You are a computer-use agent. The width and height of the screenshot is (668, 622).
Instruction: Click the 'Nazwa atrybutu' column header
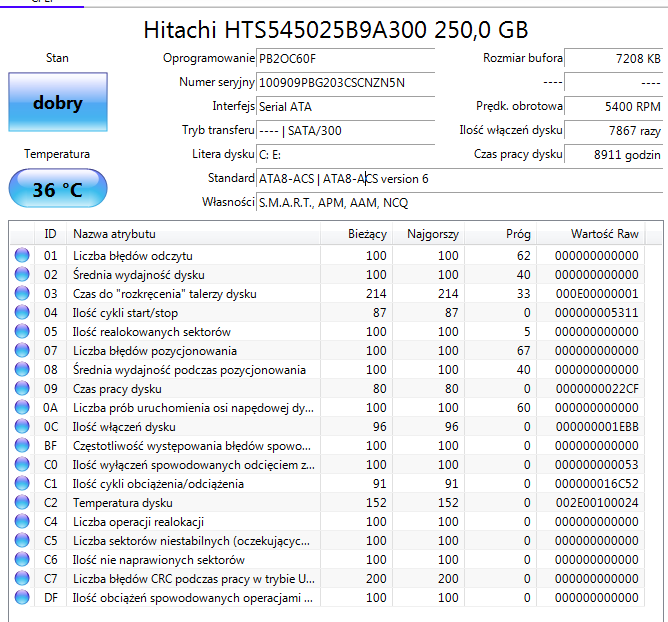(193, 234)
